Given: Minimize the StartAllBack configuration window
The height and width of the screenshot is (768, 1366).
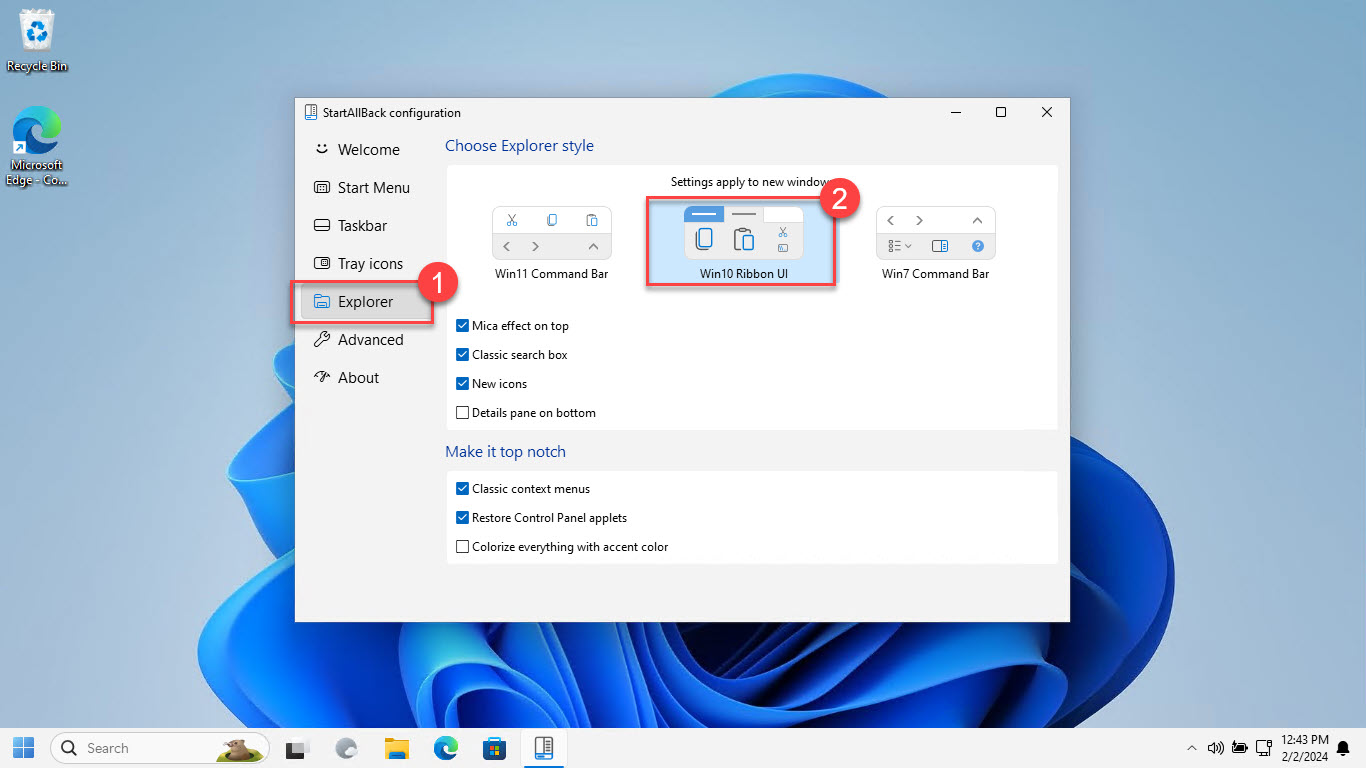Looking at the screenshot, I should 955,113.
